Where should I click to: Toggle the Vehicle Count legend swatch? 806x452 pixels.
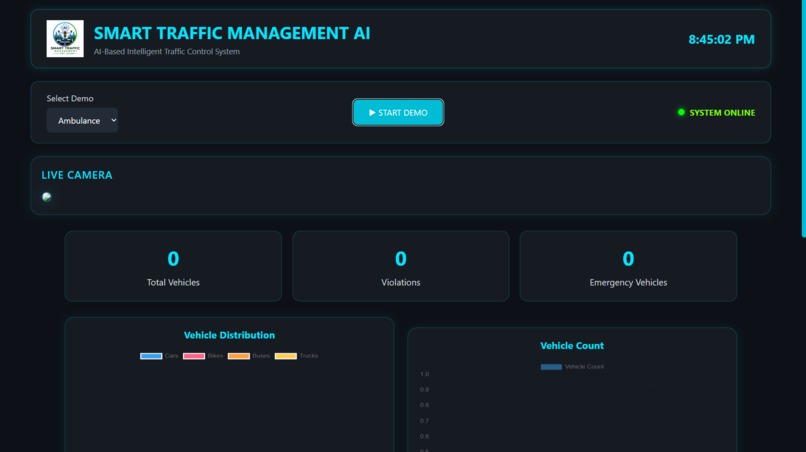coord(551,367)
